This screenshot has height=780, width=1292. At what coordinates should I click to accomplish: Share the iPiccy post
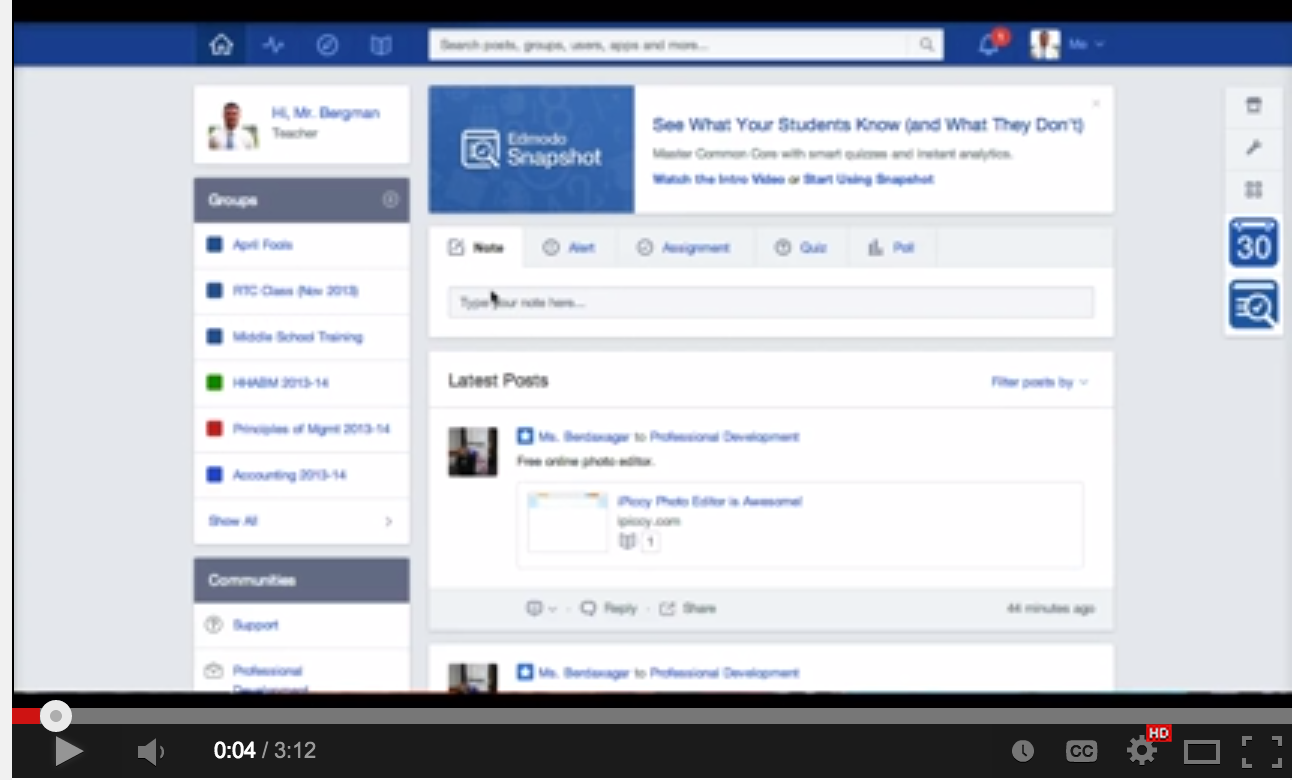click(x=687, y=608)
